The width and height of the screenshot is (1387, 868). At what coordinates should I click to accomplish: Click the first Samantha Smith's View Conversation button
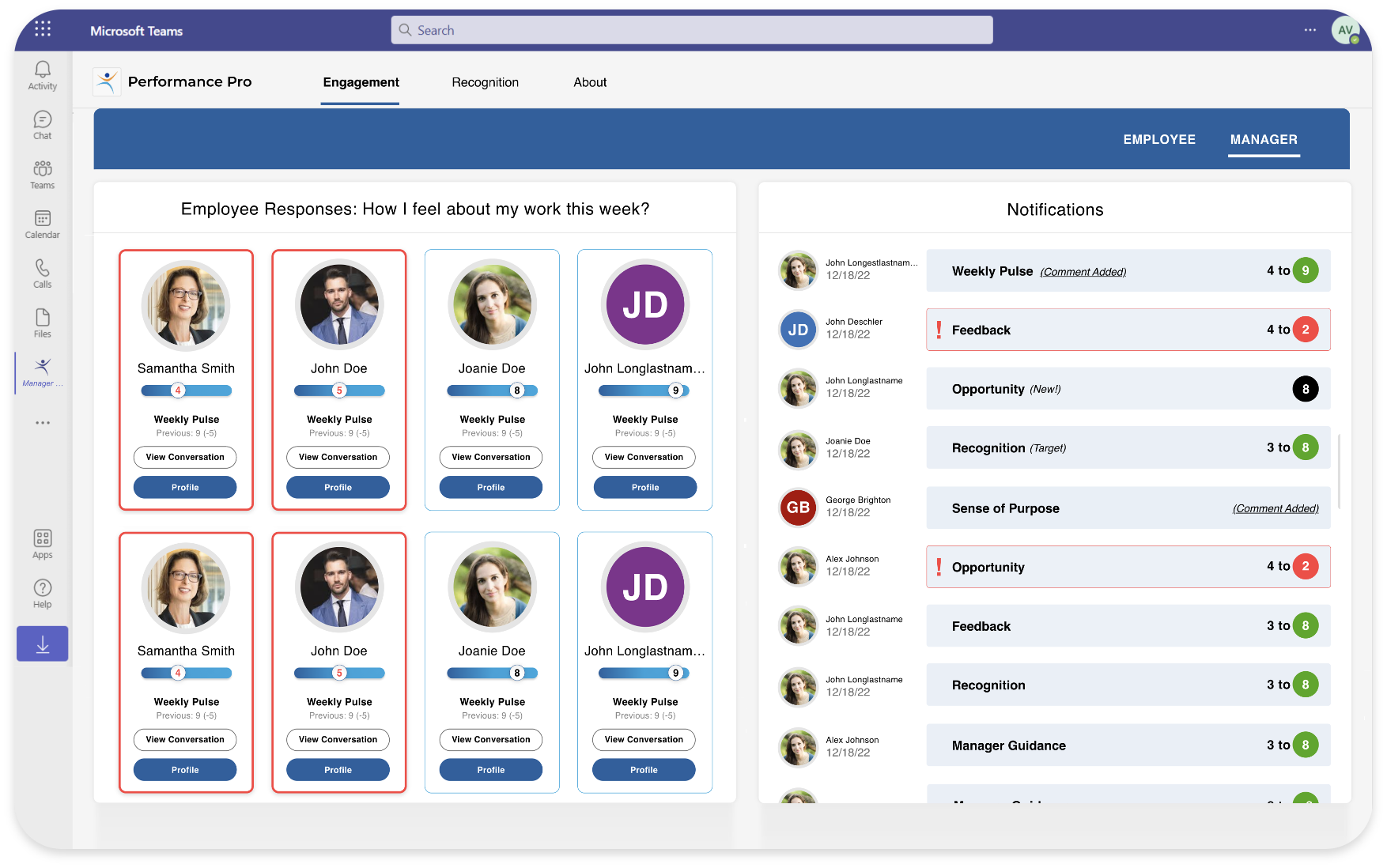(x=185, y=457)
